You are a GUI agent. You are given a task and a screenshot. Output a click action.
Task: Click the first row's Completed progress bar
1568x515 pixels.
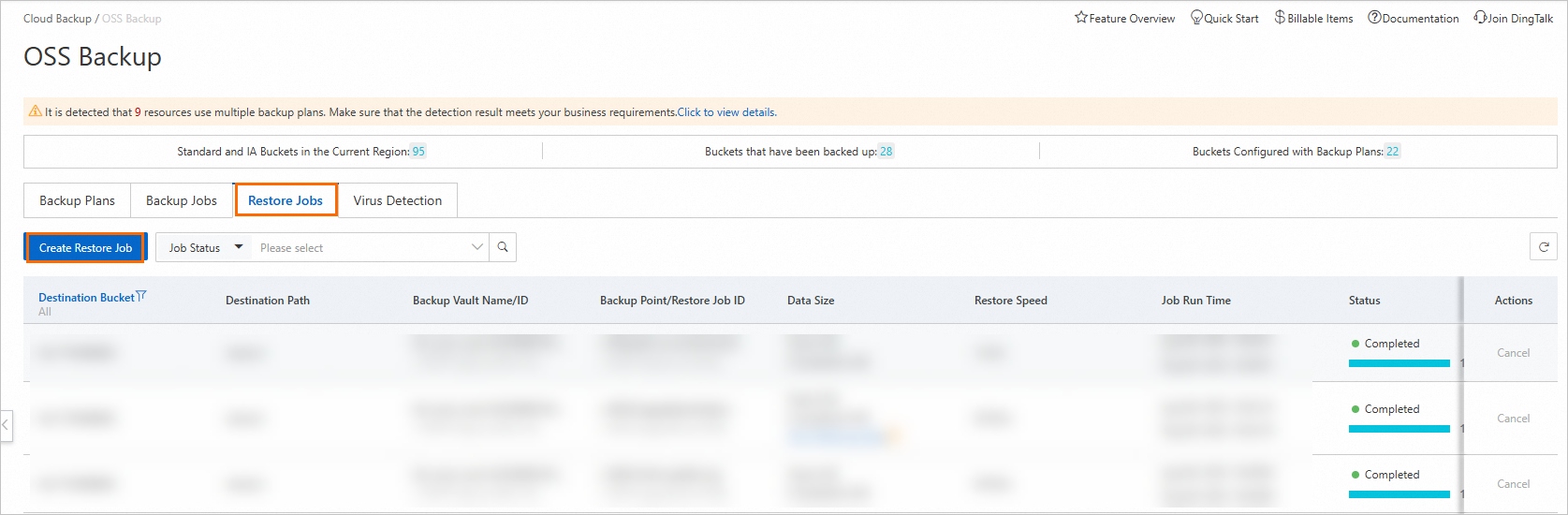point(1399,363)
